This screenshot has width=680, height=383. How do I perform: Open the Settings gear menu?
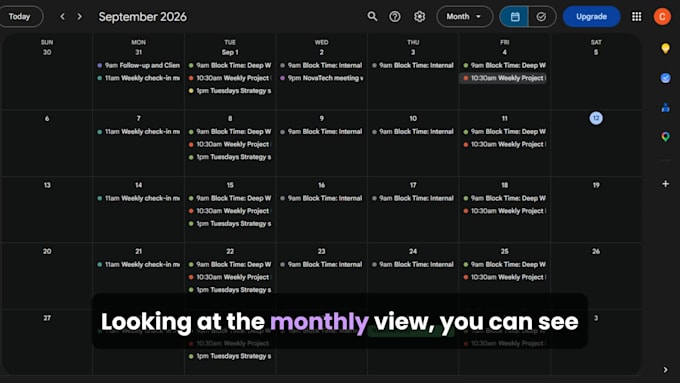419,16
